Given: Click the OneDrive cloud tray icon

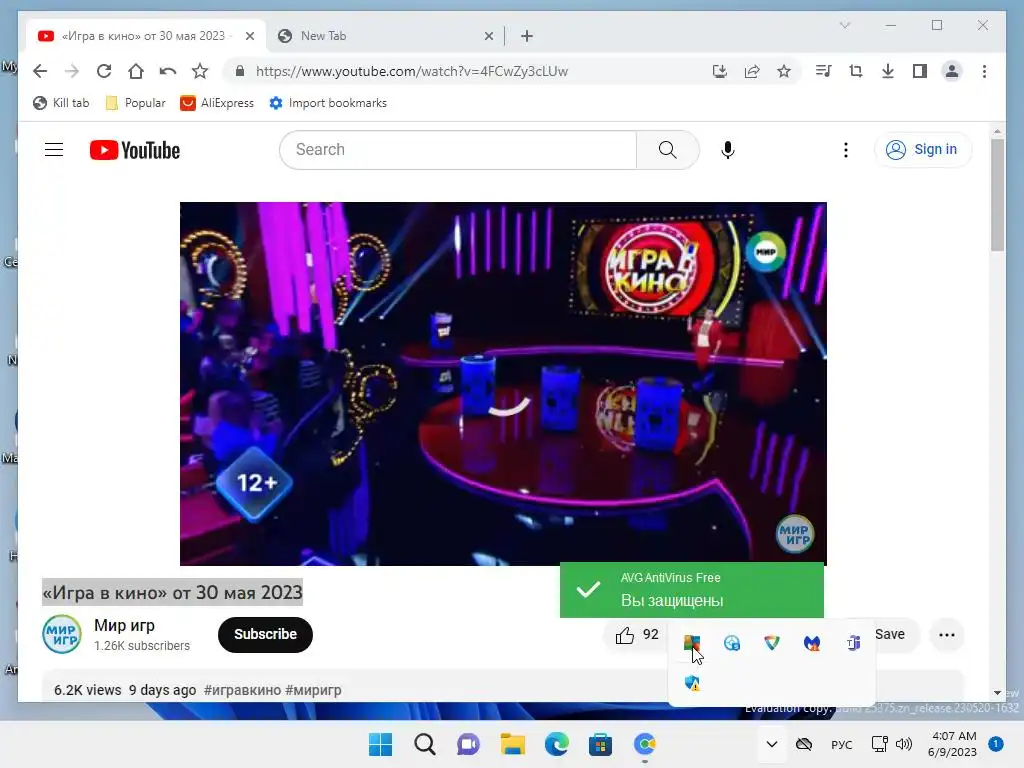Looking at the screenshot, I should pos(804,744).
